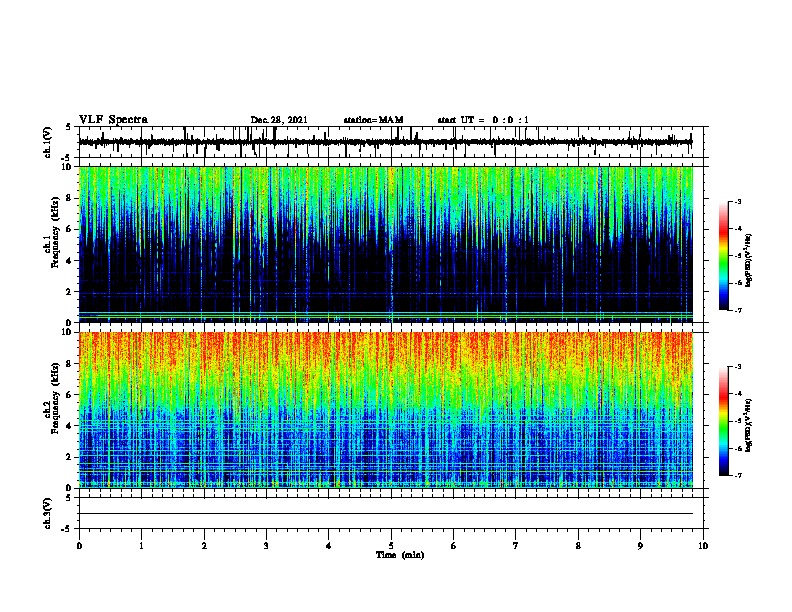Click time axis tick label "10" at bottom right
792x612 pixels.
coord(703,546)
